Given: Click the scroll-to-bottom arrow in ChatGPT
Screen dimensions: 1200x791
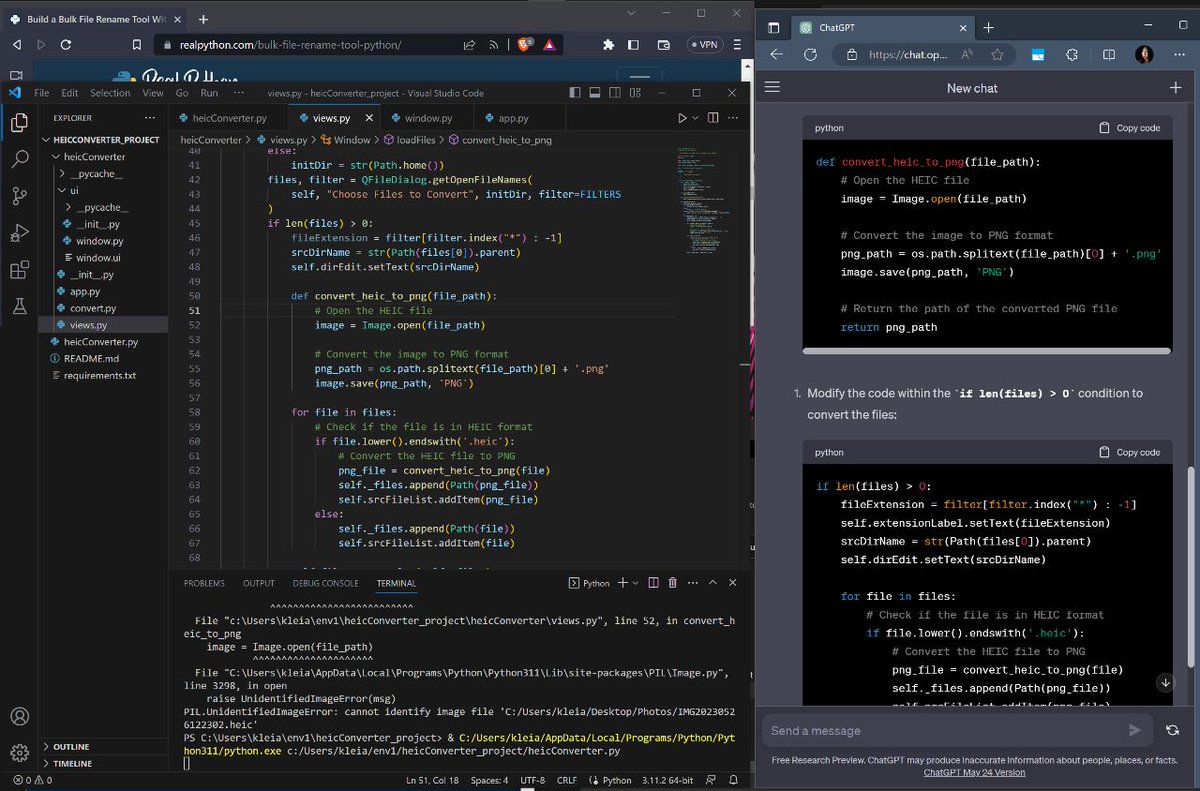Looking at the screenshot, I should [x=1165, y=683].
